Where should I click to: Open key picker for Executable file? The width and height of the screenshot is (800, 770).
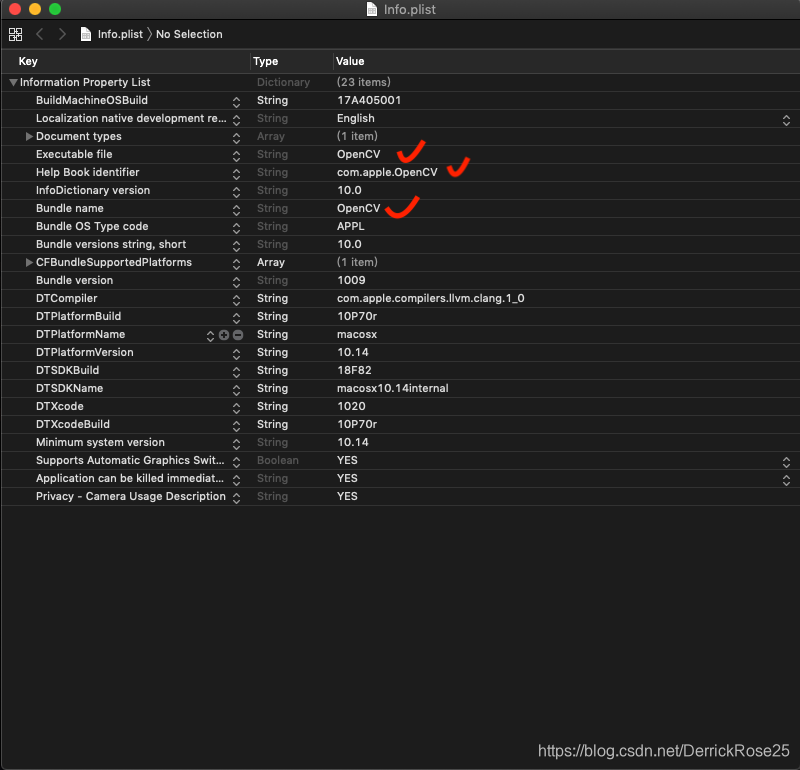(x=236, y=156)
